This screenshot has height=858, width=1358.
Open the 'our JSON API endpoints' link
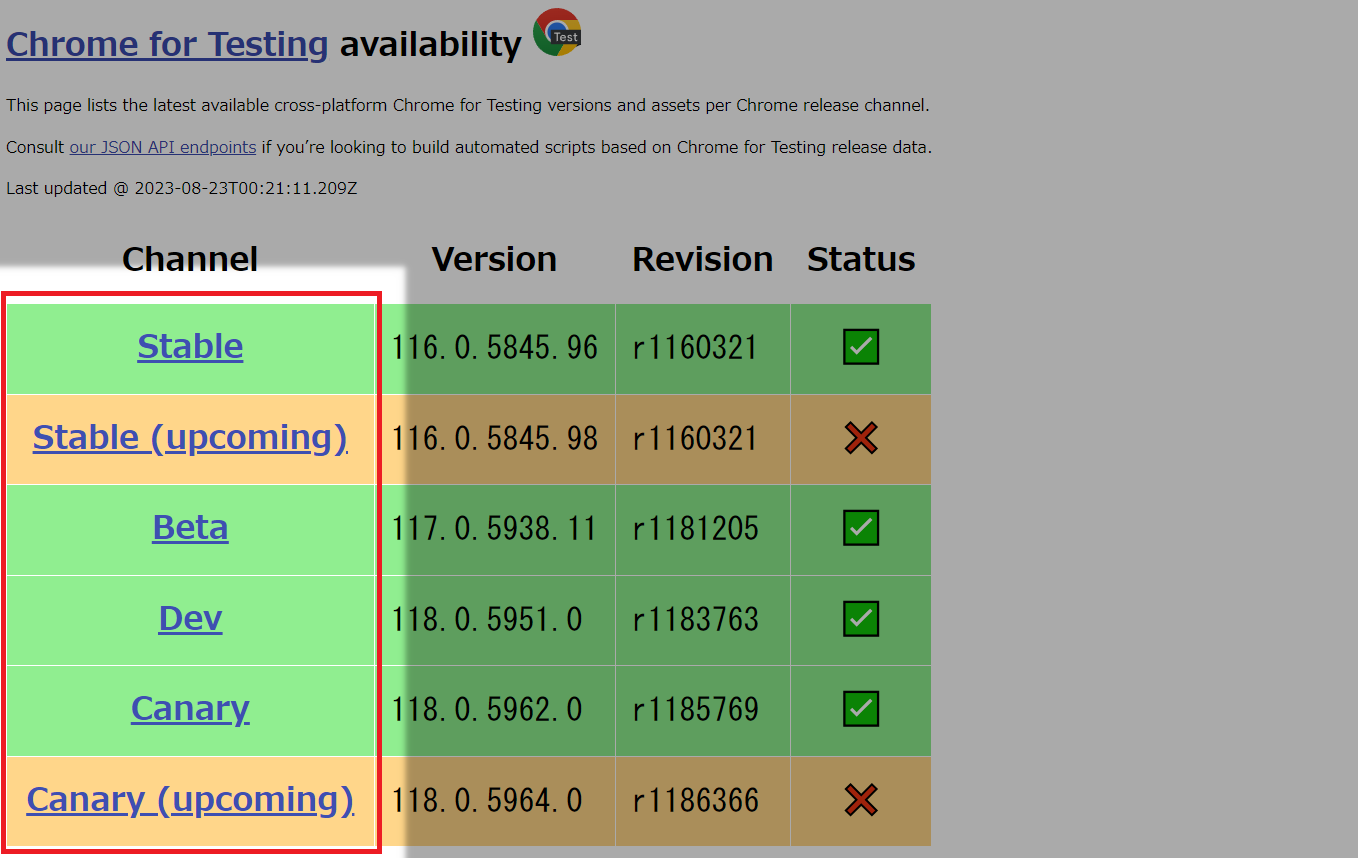[x=163, y=147]
